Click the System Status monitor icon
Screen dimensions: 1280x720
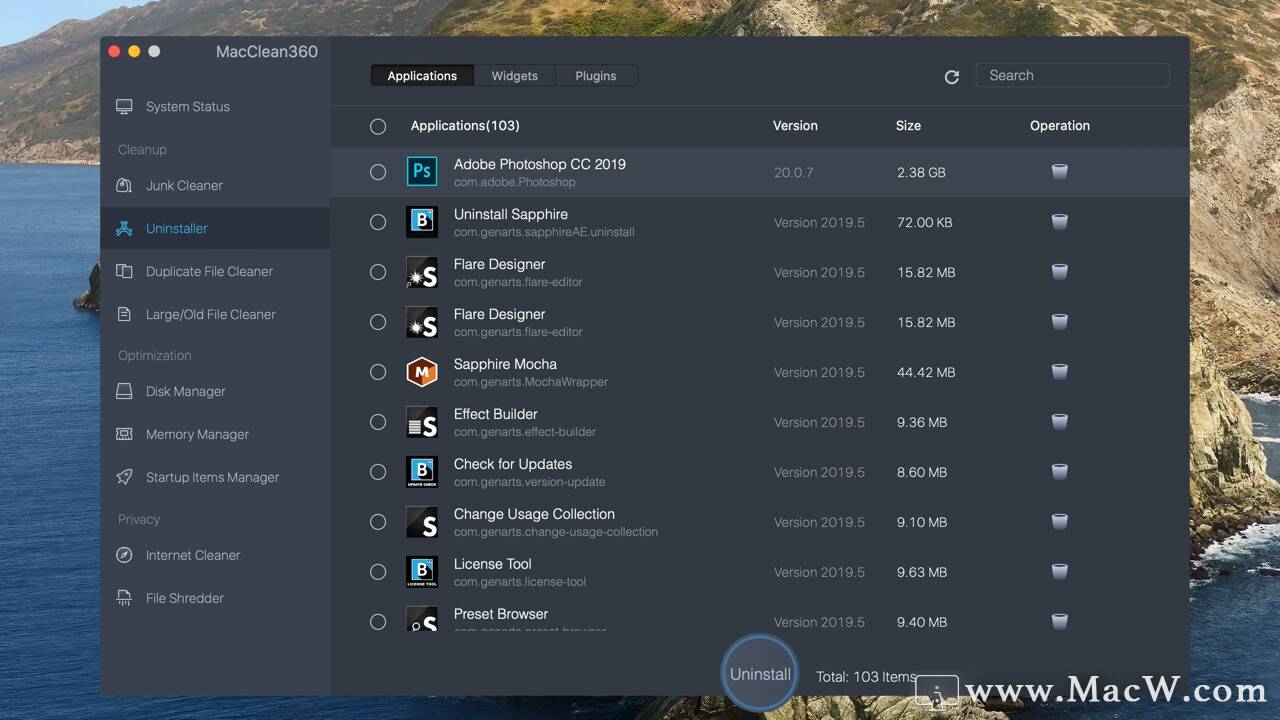(124, 107)
